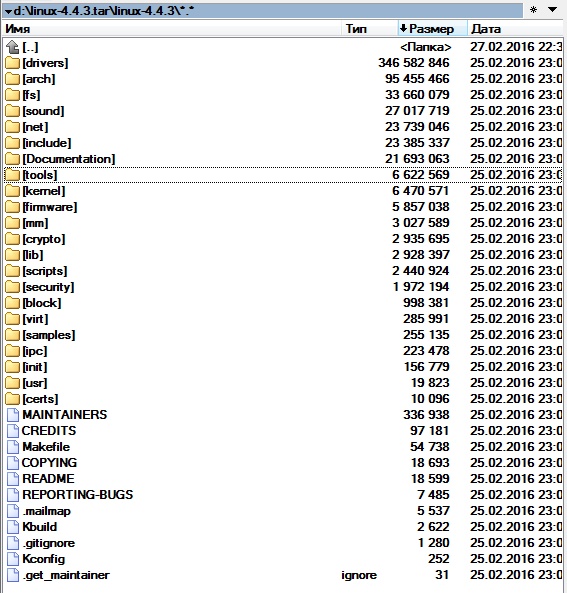Click the Makefile file icon

tap(13, 447)
